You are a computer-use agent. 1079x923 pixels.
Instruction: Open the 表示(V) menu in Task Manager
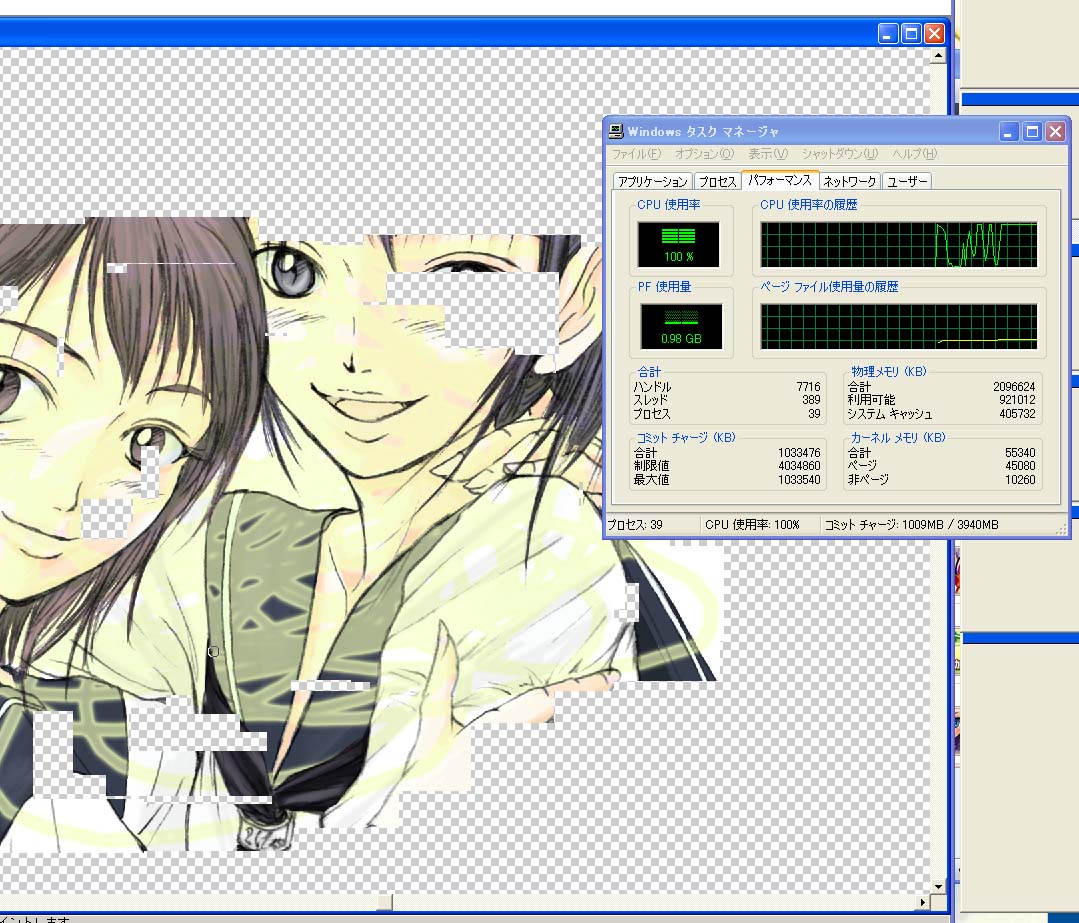click(x=767, y=153)
